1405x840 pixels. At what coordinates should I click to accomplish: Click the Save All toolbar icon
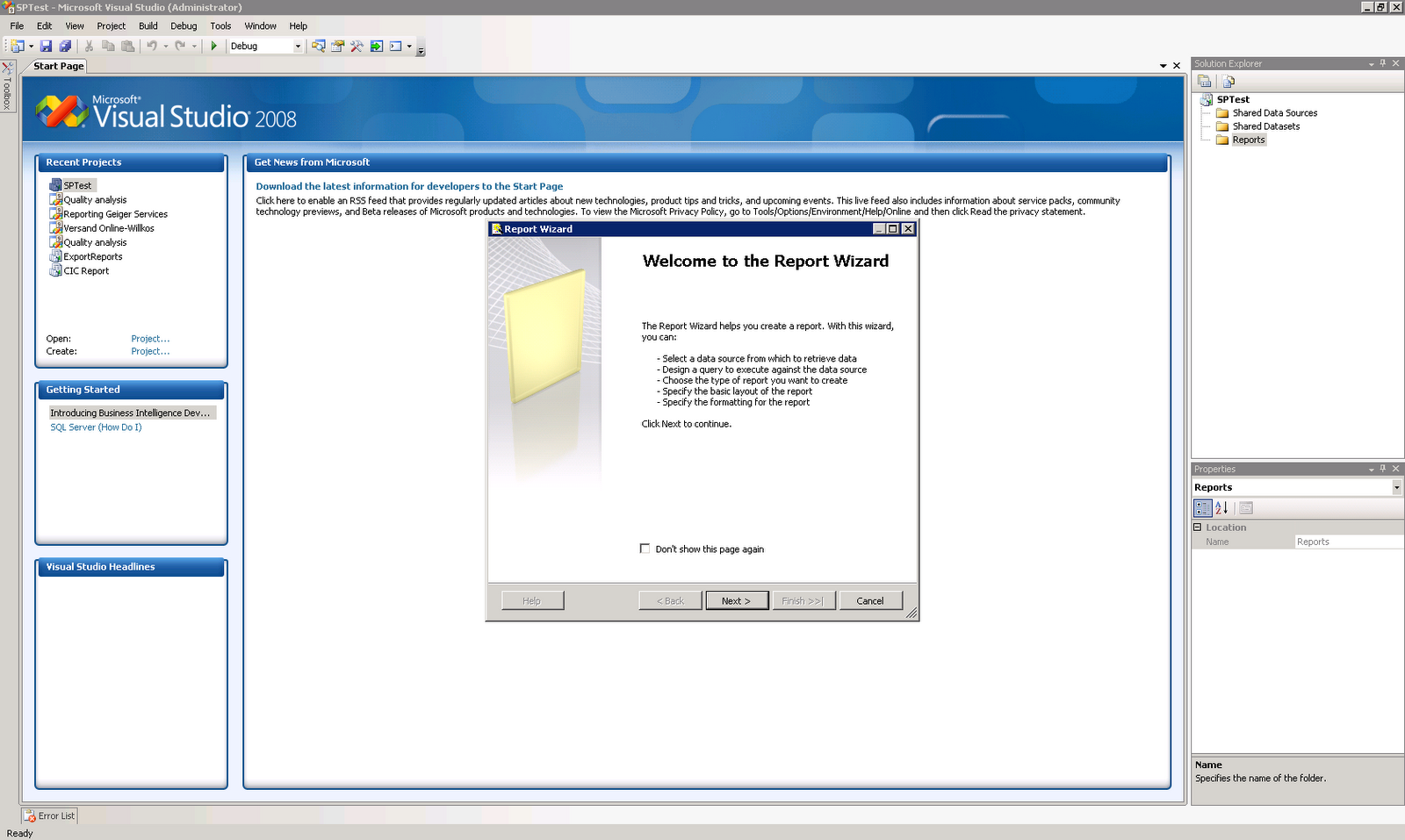coord(65,47)
